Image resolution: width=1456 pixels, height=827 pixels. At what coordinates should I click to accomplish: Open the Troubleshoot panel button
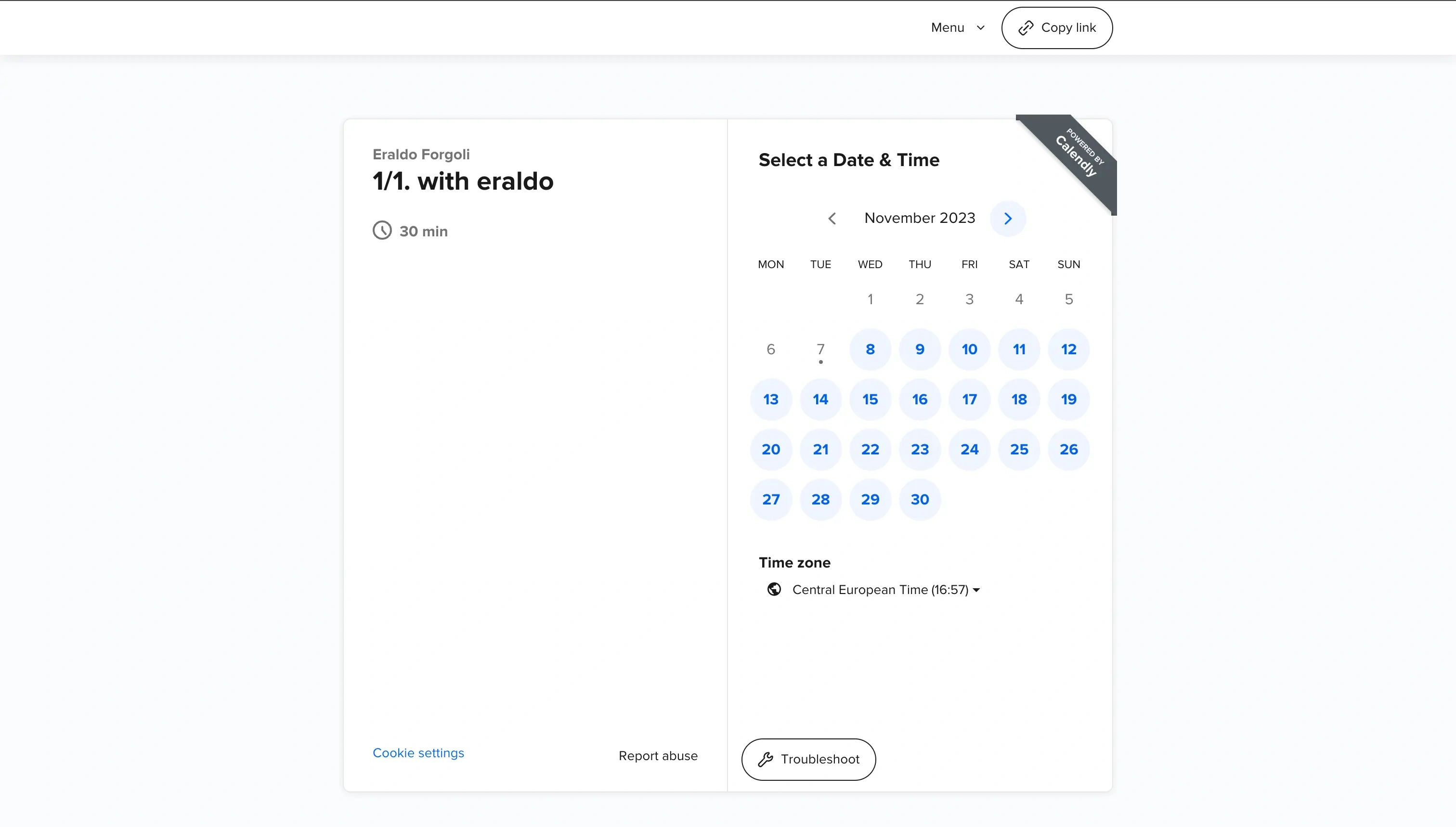pyautogui.click(x=809, y=759)
